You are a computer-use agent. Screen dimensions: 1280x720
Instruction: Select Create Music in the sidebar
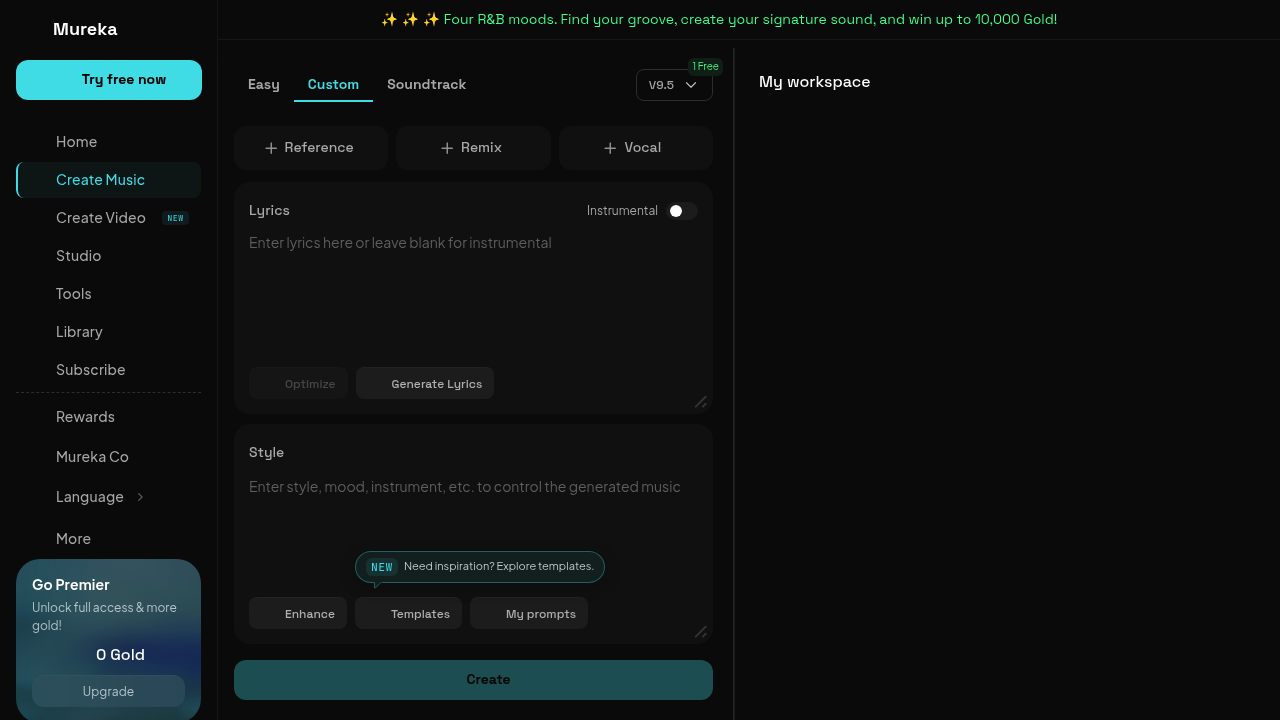(108, 180)
